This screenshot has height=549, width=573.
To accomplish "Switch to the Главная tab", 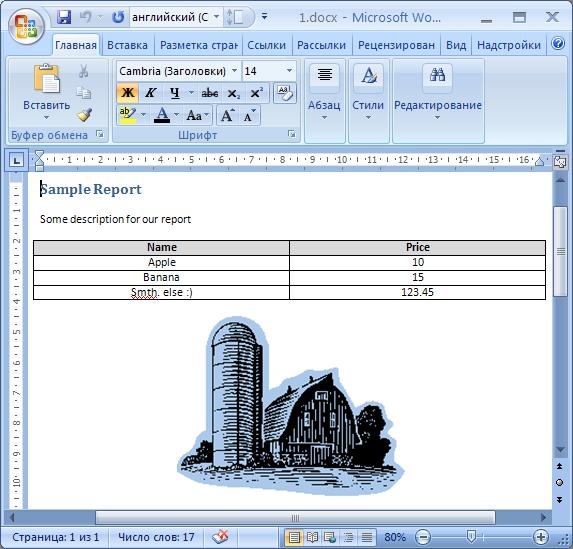I will click(76, 45).
